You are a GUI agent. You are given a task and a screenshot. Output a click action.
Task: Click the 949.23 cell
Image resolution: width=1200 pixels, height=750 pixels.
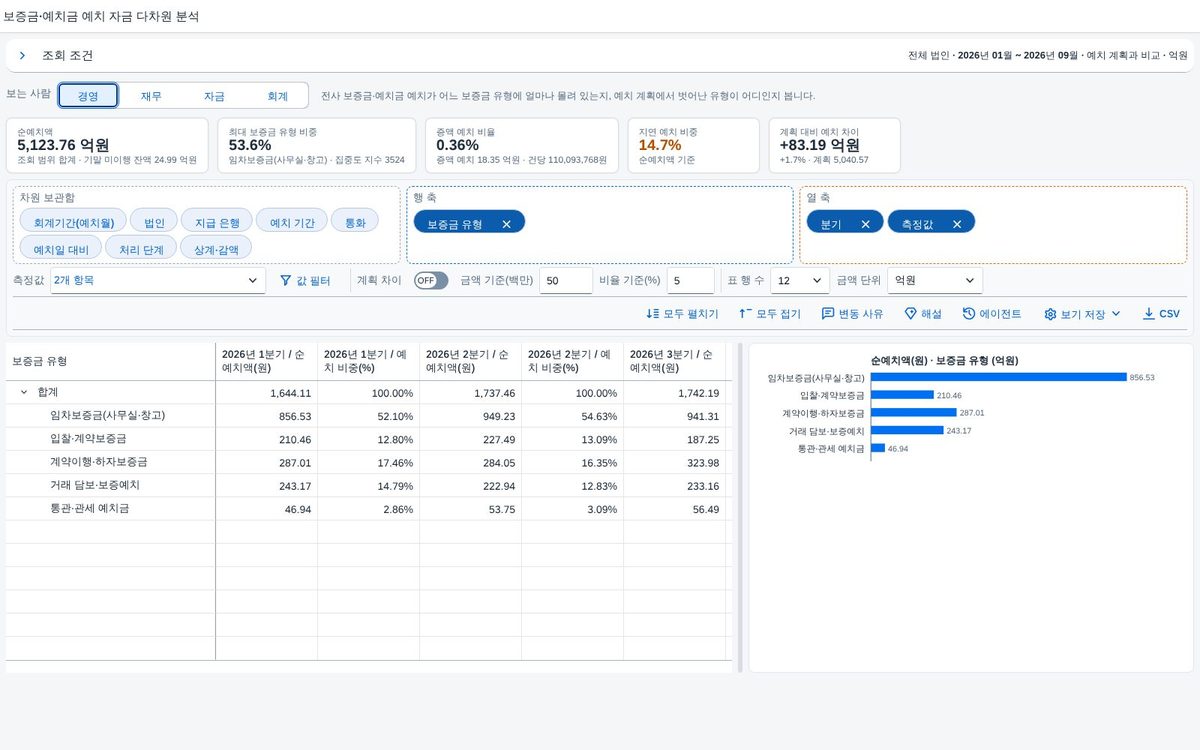(x=470, y=416)
